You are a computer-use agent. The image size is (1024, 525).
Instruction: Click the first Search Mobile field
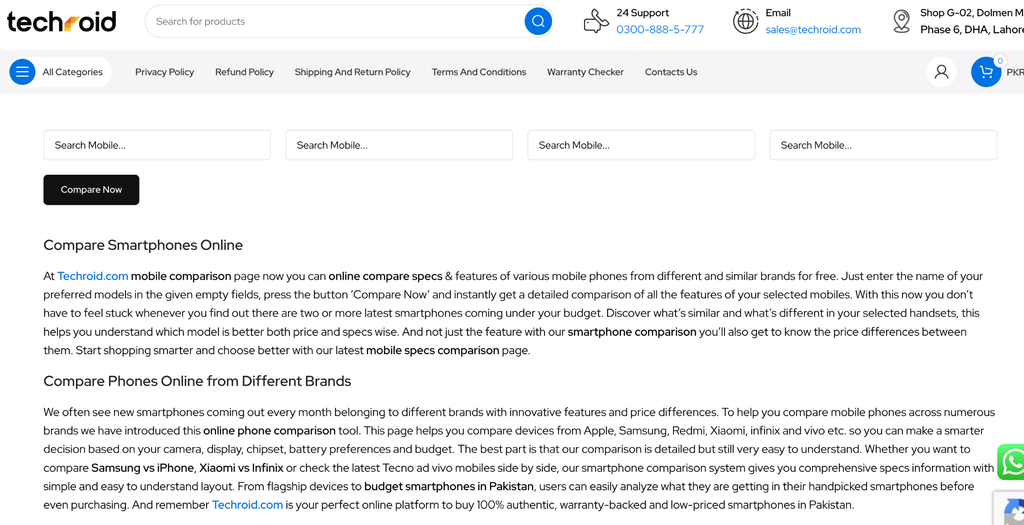[157, 145]
